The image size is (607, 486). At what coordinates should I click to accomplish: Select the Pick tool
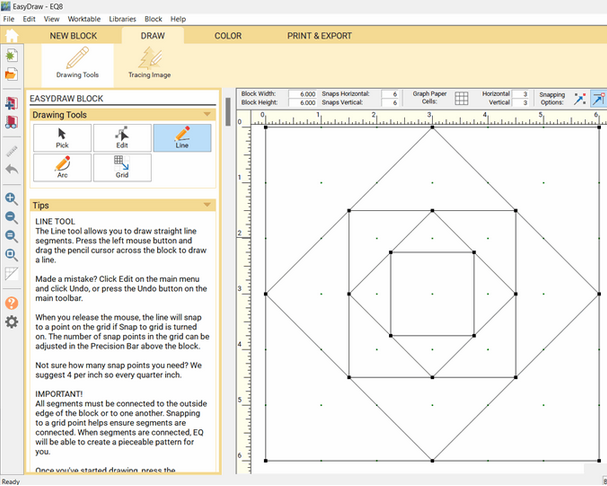(x=62, y=138)
